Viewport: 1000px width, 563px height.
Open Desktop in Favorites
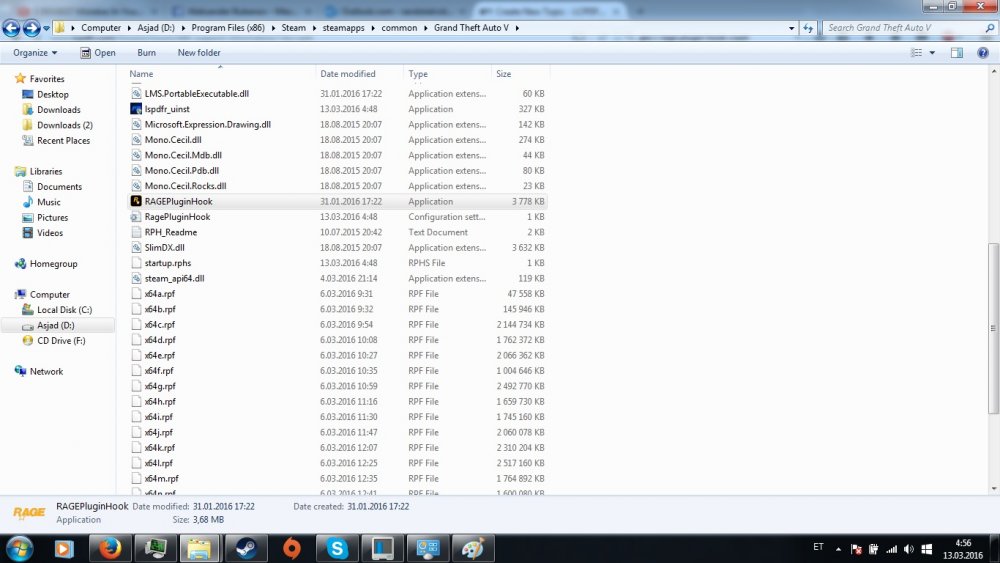click(x=52, y=94)
